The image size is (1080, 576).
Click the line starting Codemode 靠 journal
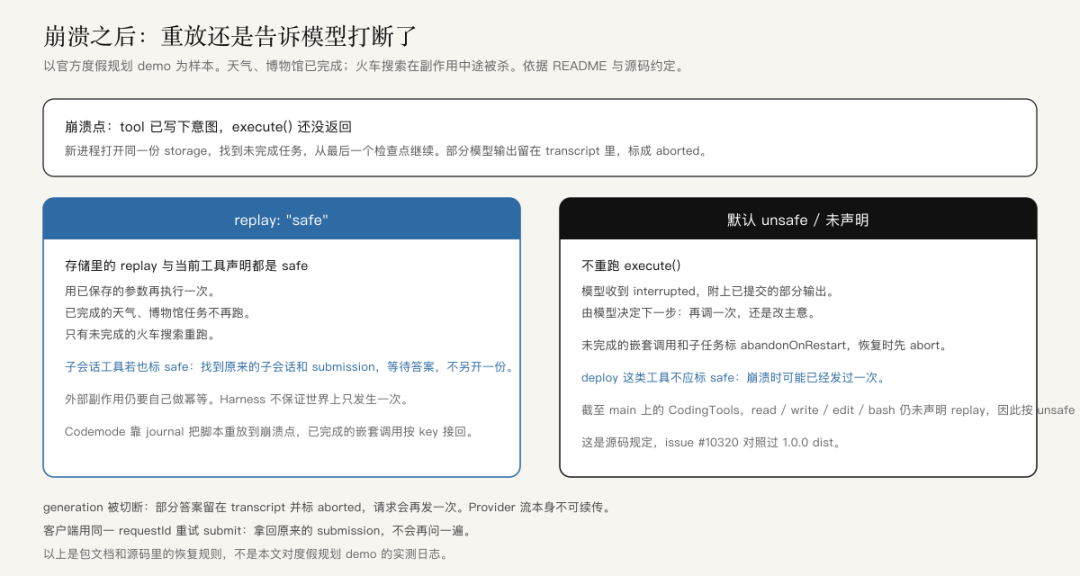pyautogui.click(x=269, y=432)
